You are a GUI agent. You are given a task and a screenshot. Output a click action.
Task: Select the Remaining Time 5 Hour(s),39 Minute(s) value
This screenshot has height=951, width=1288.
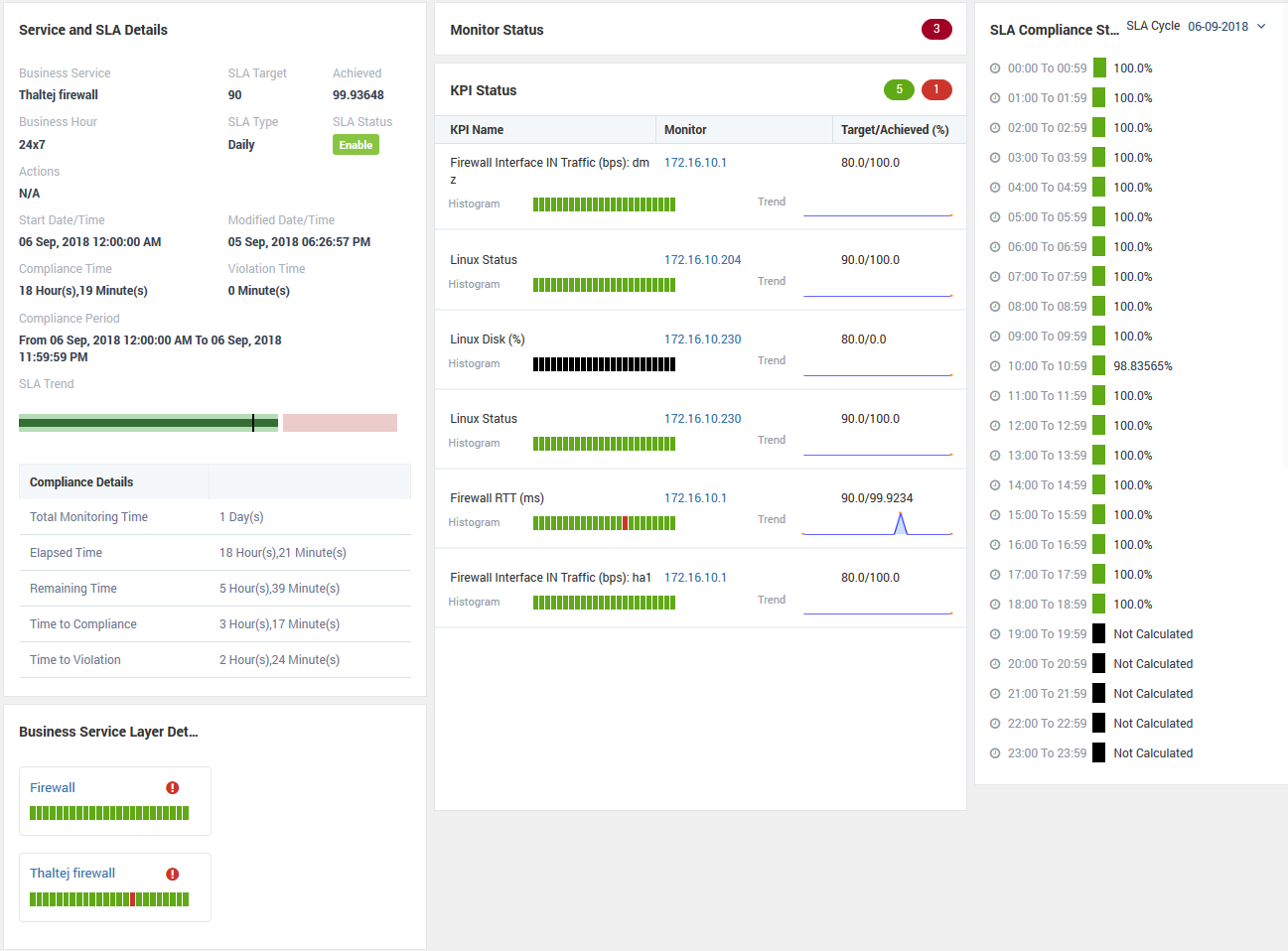pyautogui.click(x=279, y=589)
